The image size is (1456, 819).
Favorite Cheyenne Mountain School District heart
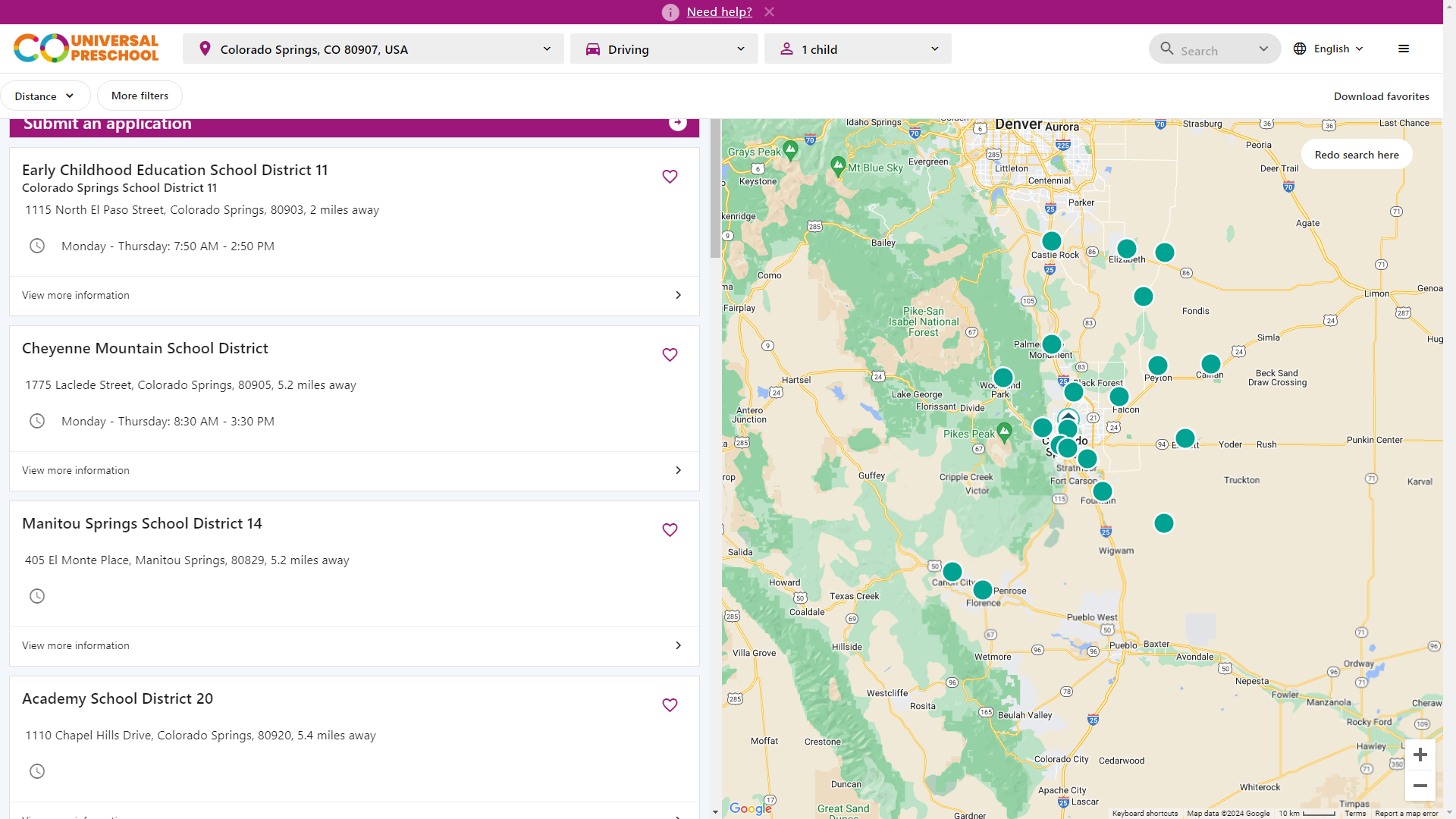click(670, 355)
